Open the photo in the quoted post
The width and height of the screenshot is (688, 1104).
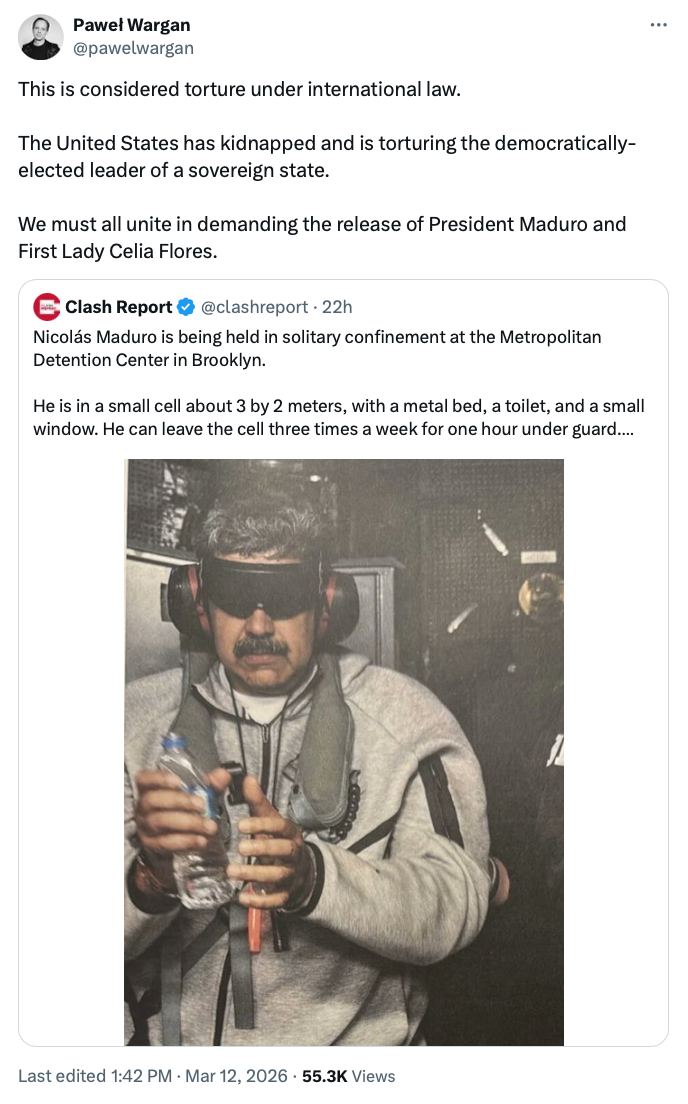click(343, 750)
